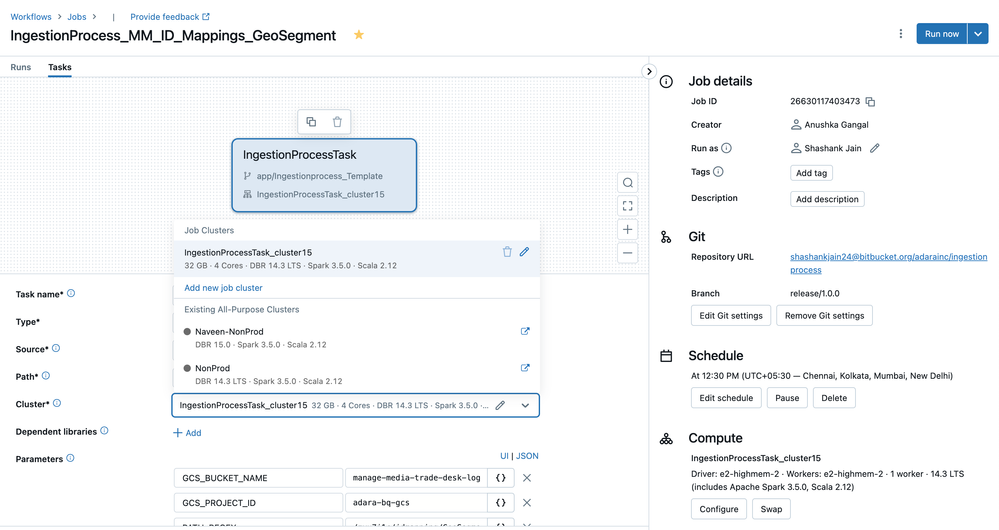This screenshot has height=530, width=999.
Task: Delete the IngestionProcessTask_cluster15 job cluster
Action: click(x=507, y=252)
